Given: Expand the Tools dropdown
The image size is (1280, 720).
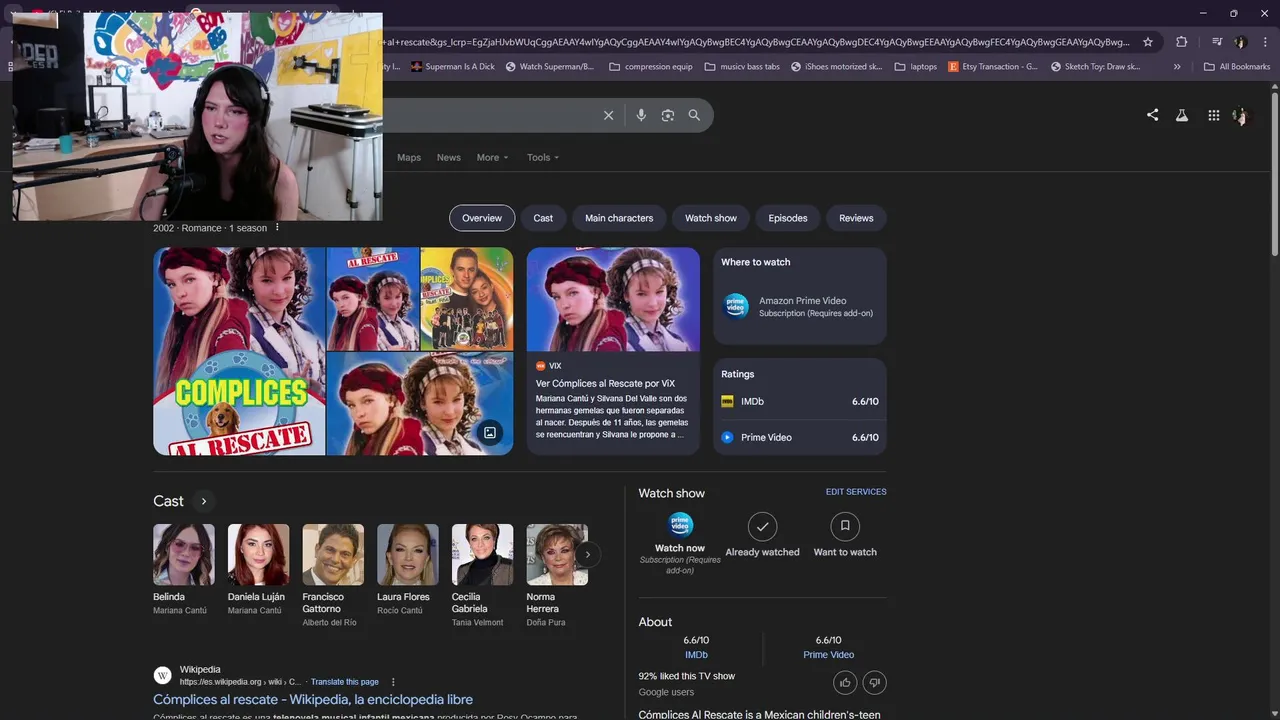Looking at the screenshot, I should (x=543, y=157).
